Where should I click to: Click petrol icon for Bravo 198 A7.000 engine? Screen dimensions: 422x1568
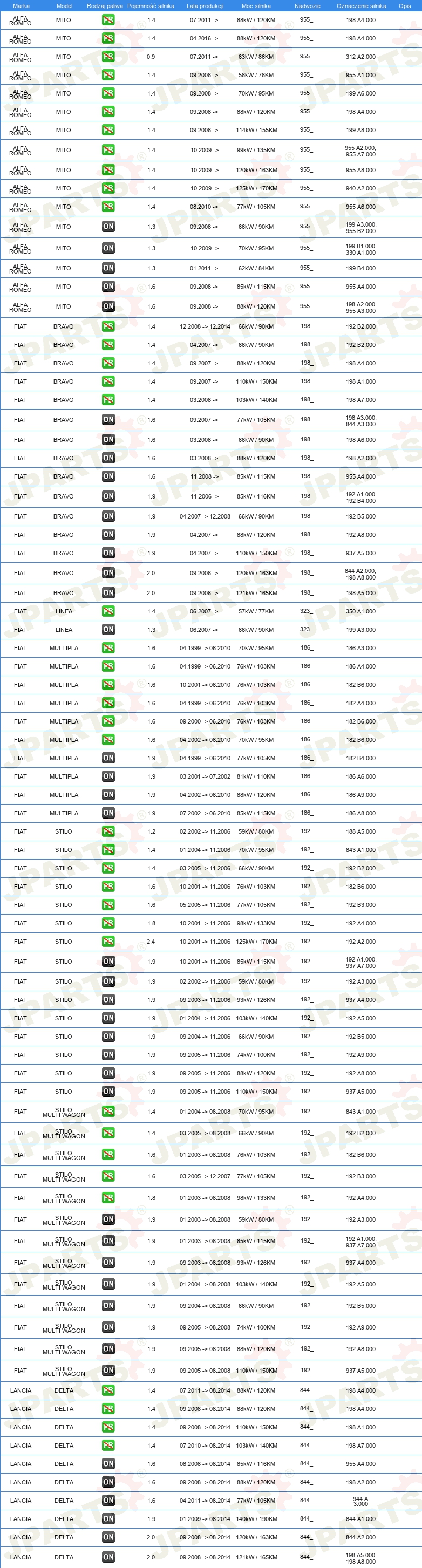click(108, 399)
